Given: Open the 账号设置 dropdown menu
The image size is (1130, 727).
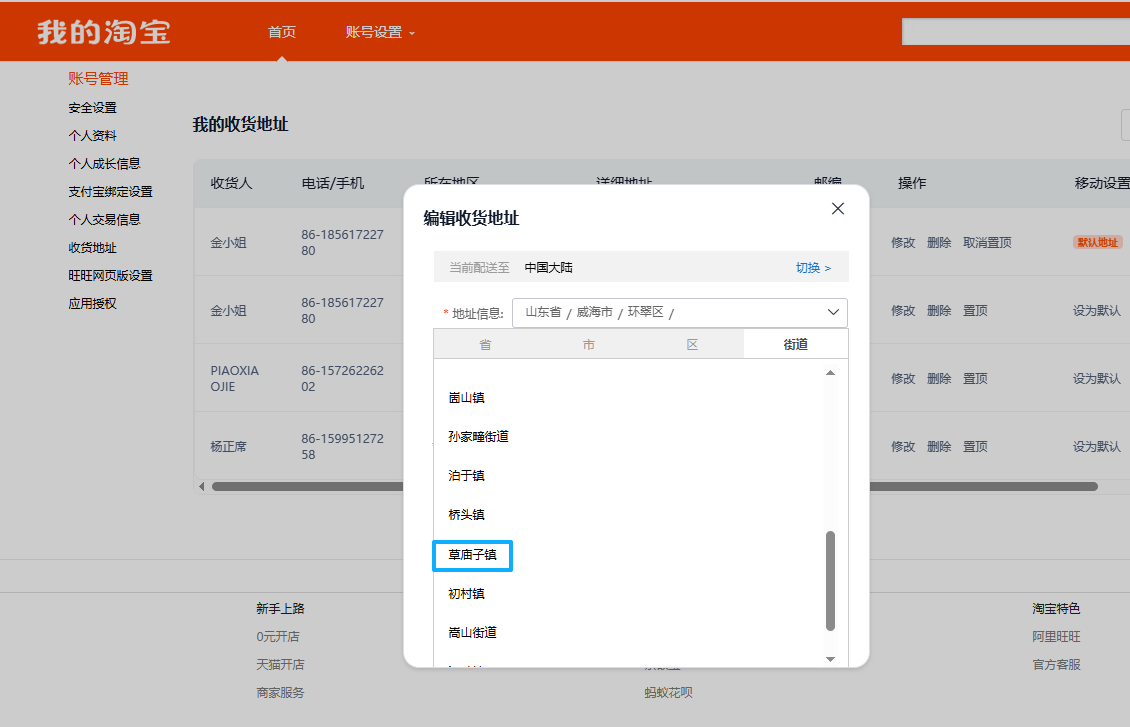Looking at the screenshot, I should pos(379,32).
